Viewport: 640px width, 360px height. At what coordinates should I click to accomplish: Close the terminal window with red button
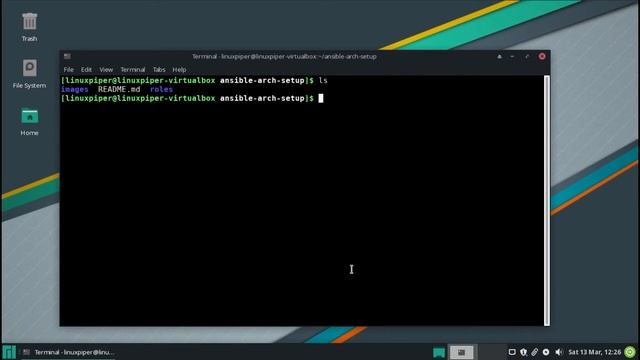[x=542, y=56]
